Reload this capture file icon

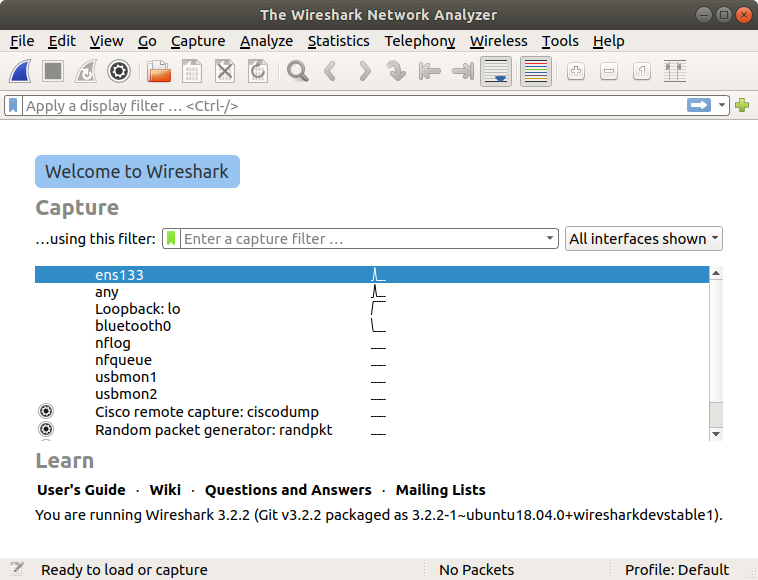258,72
